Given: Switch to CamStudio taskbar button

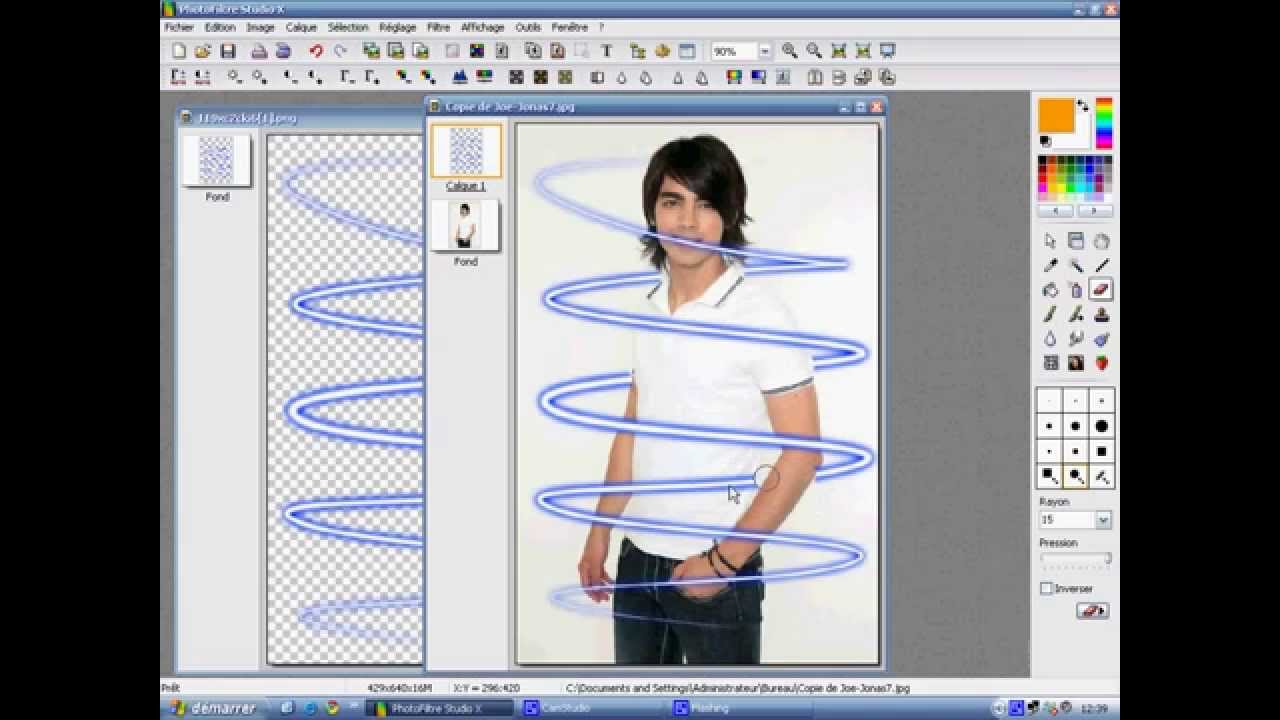Looking at the screenshot, I should (592, 708).
